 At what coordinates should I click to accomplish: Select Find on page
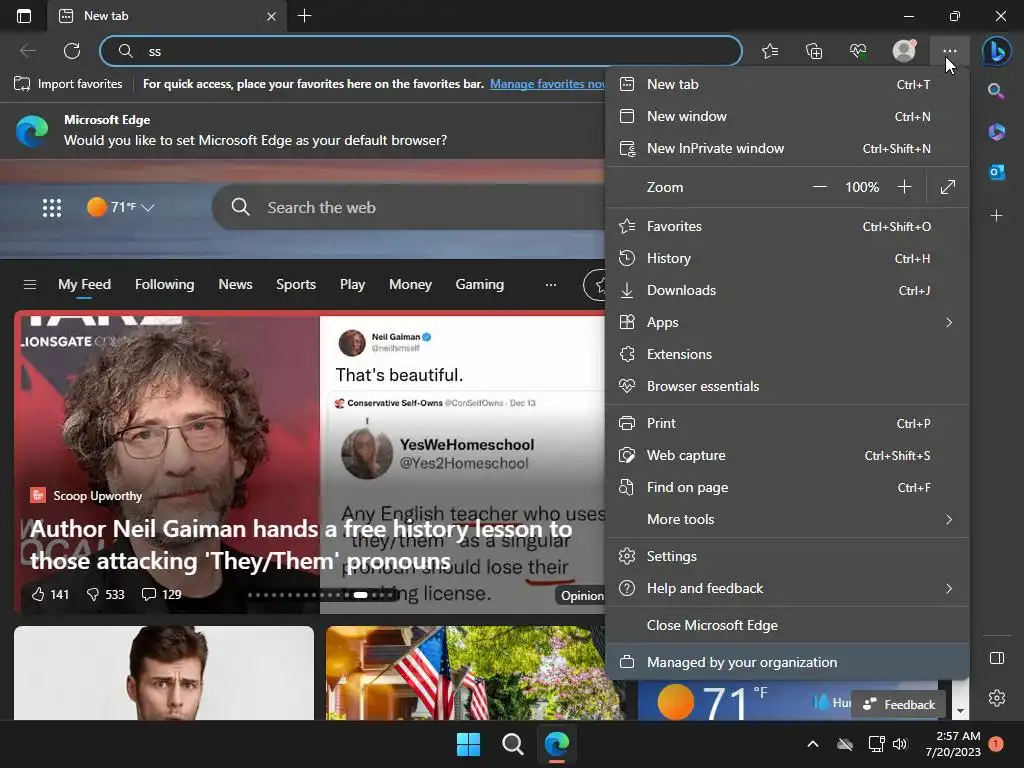787,488
